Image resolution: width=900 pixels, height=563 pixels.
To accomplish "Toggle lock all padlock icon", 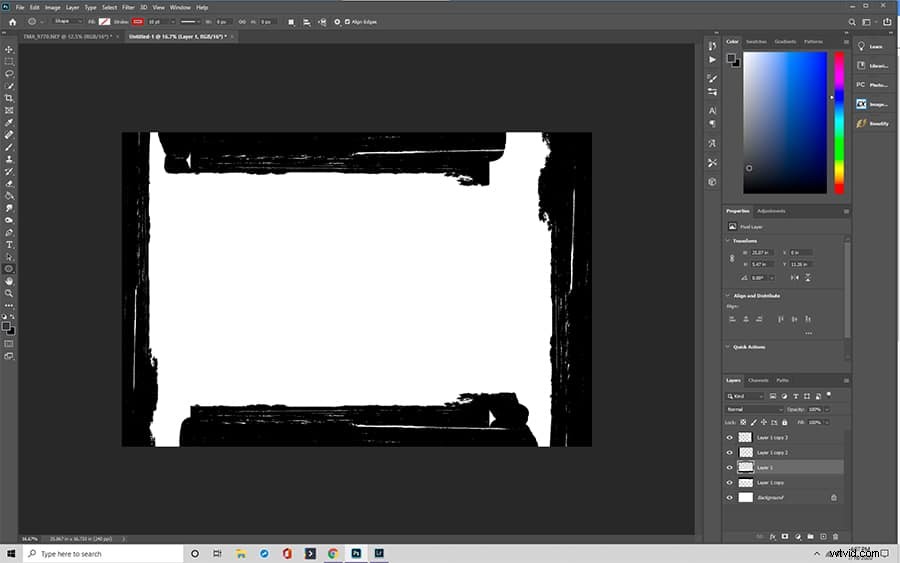I will 785,422.
